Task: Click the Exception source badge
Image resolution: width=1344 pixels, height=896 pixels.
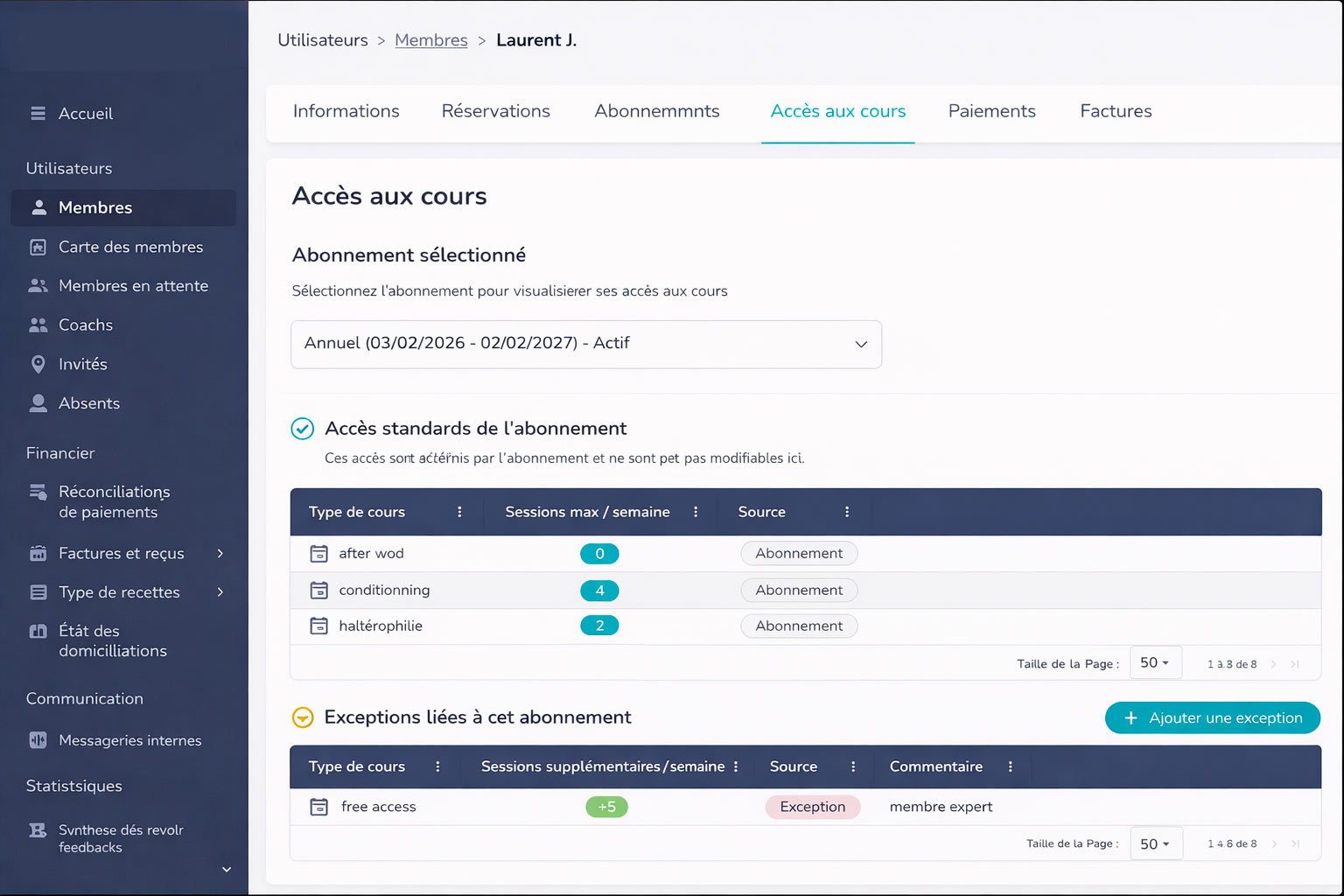Action: [813, 807]
